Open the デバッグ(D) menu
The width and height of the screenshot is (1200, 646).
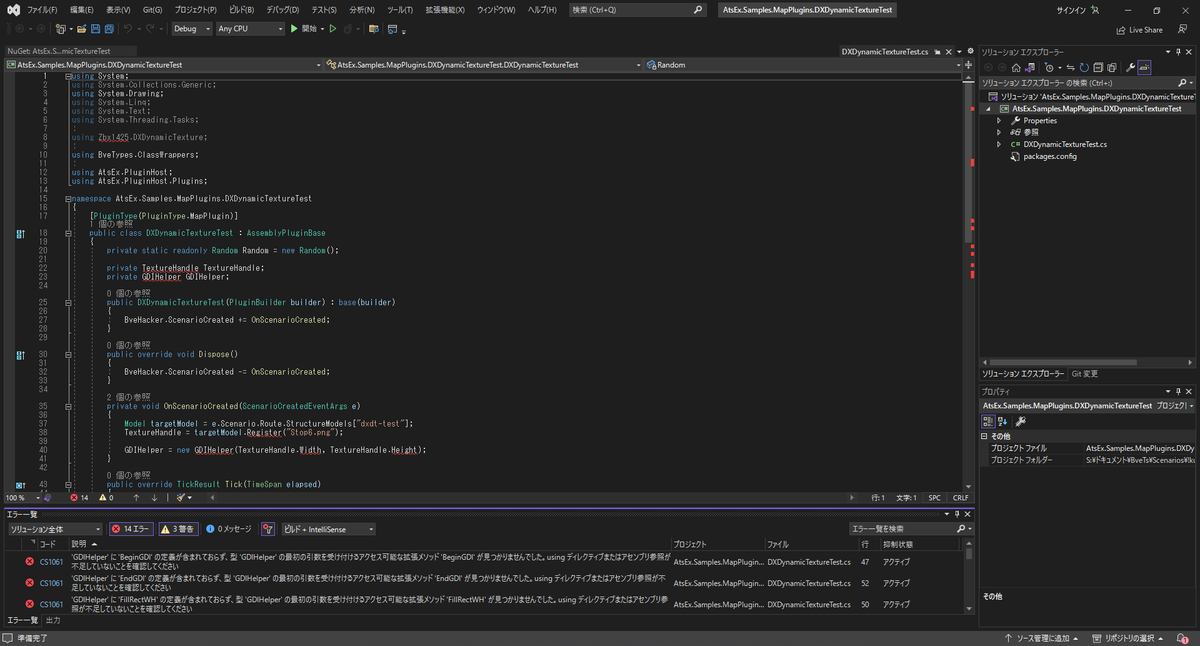283,9
